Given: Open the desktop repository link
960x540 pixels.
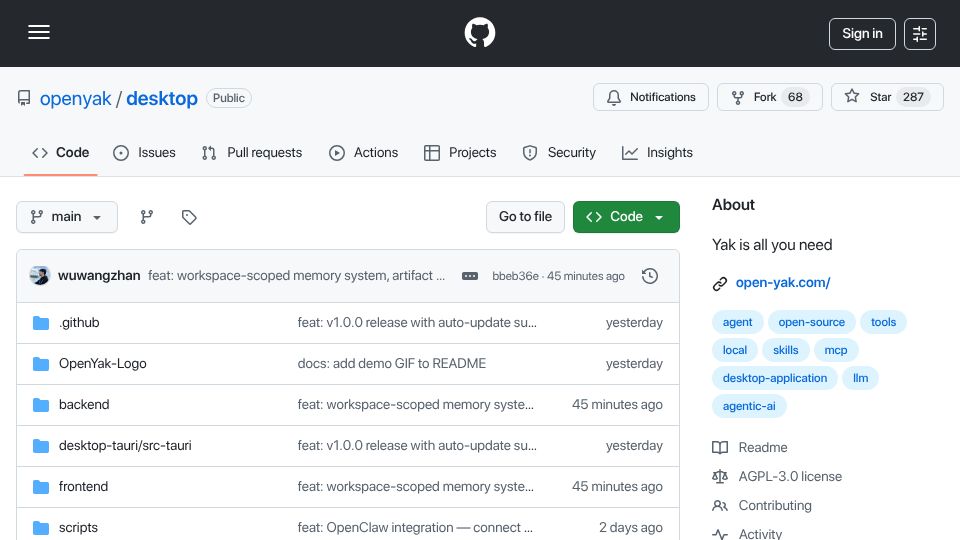Looking at the screenshot, I should point(162,99).
